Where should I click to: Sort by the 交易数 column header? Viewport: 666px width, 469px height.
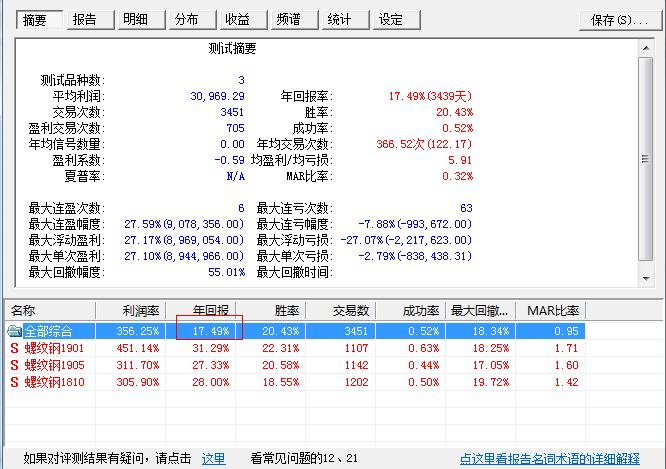point(341,311)
